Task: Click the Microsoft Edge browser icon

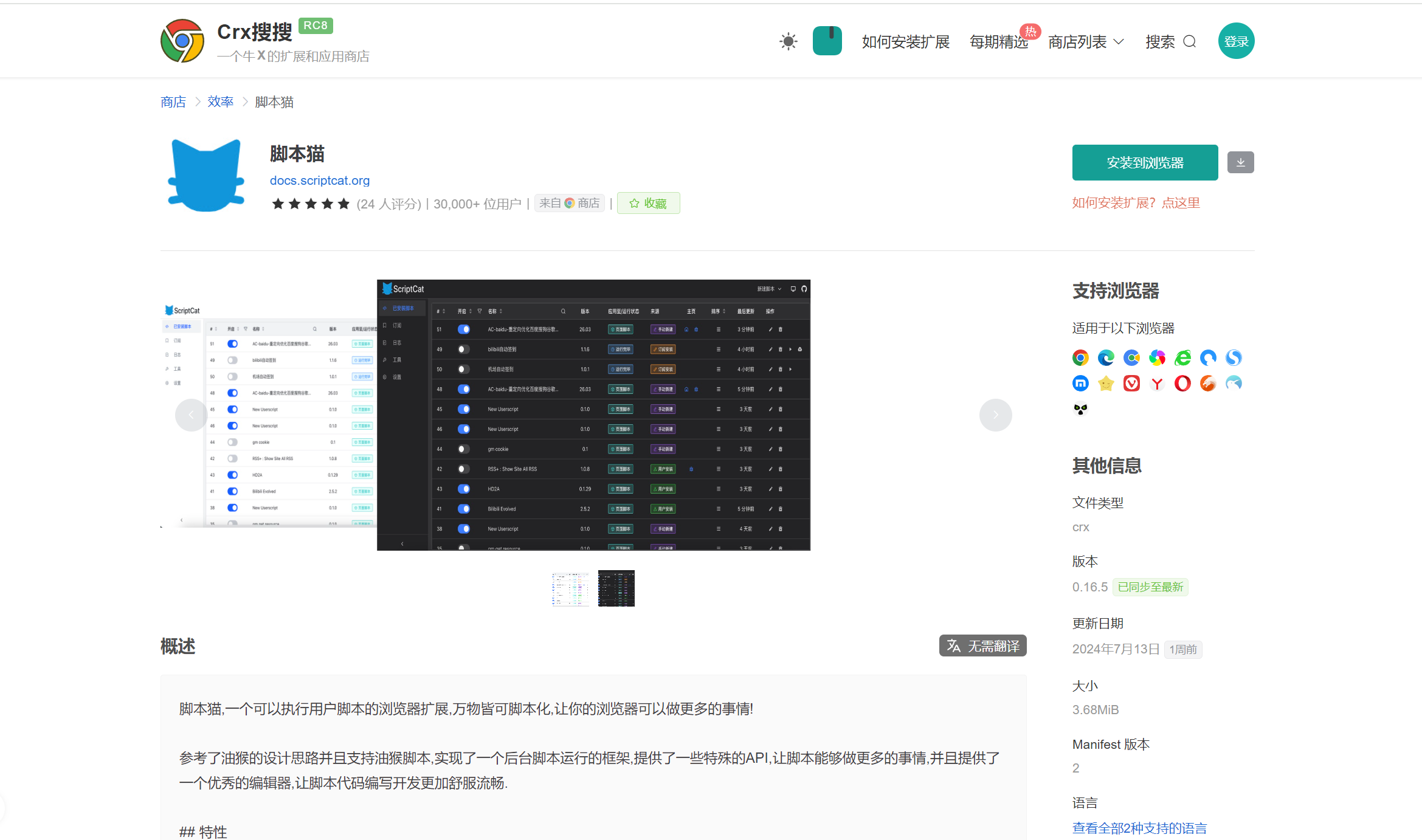Action: click(1105, 358)
